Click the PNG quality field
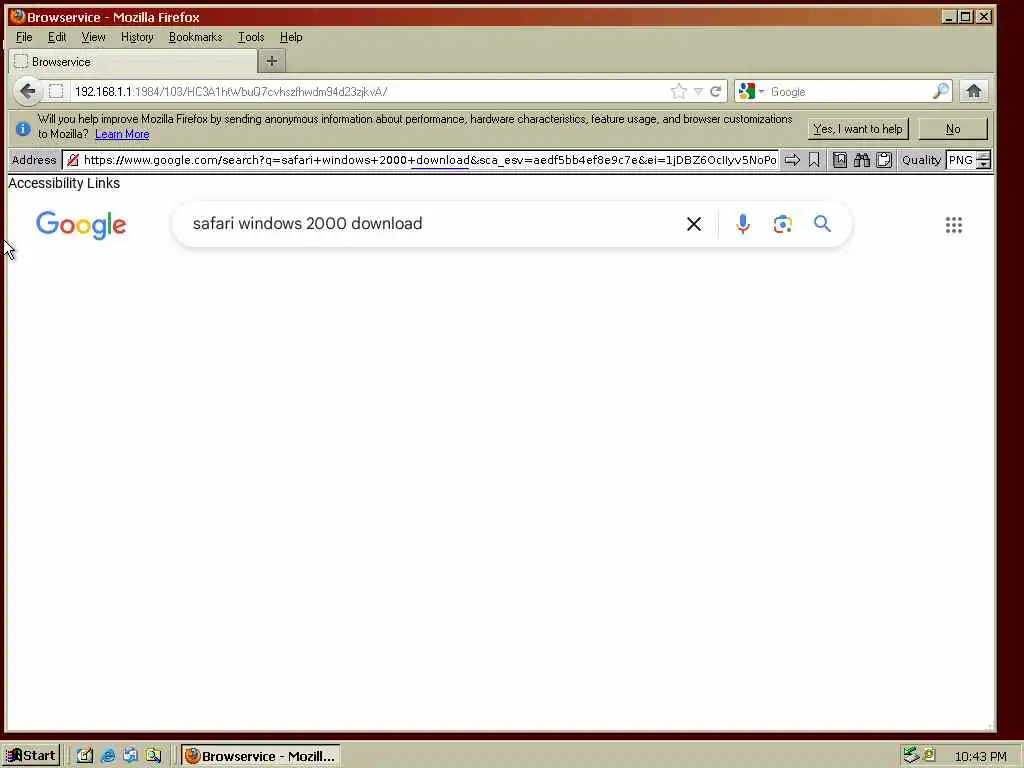This screenshot has width=1024, height=768. pyautogui.click(x=961, y=160)
